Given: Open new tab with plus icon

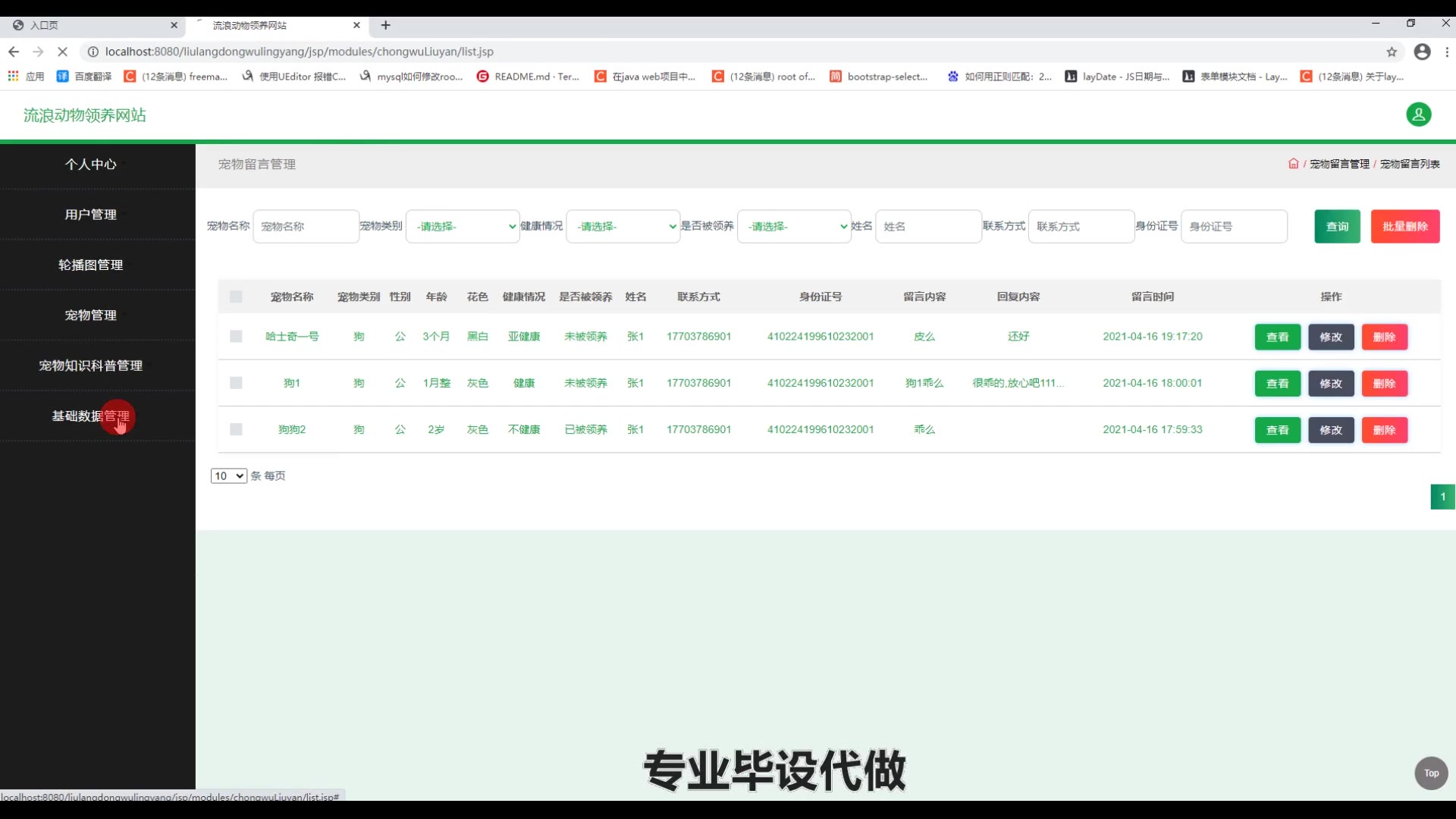Looking at the screenshot, I should [385, 25].
